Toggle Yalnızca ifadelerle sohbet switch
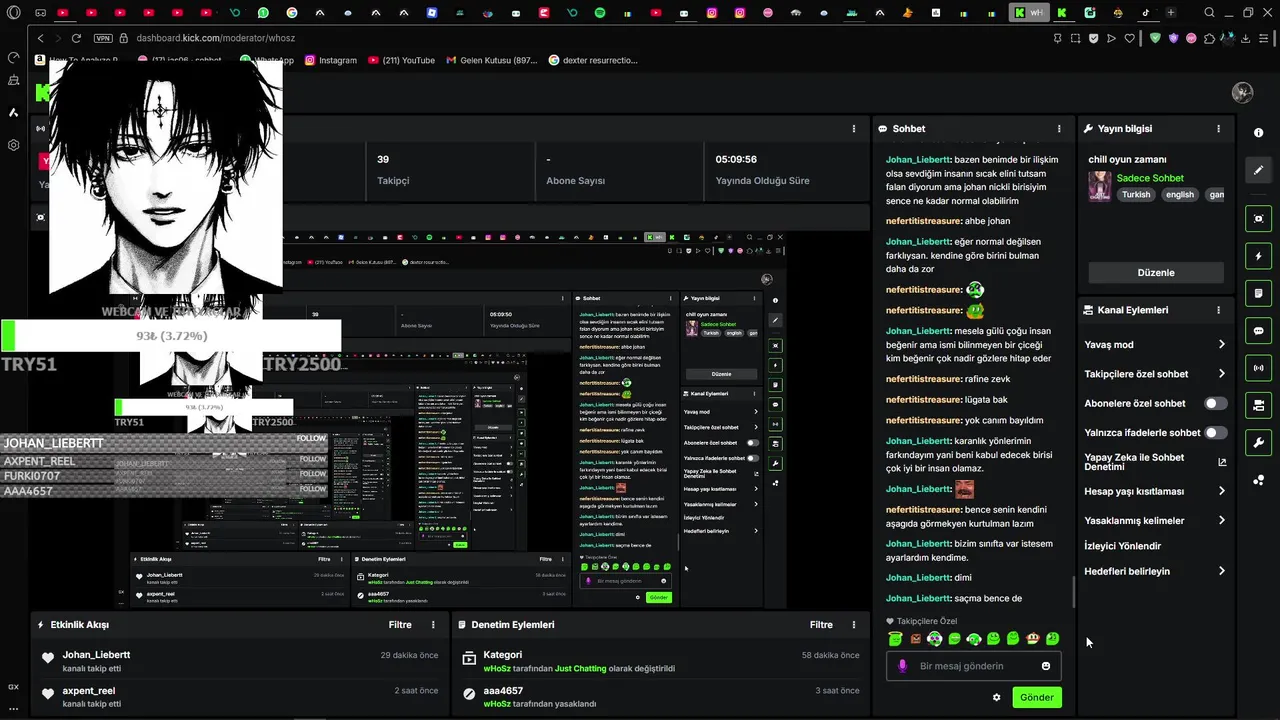The image size is (1280, 720). coord(1215,433)
